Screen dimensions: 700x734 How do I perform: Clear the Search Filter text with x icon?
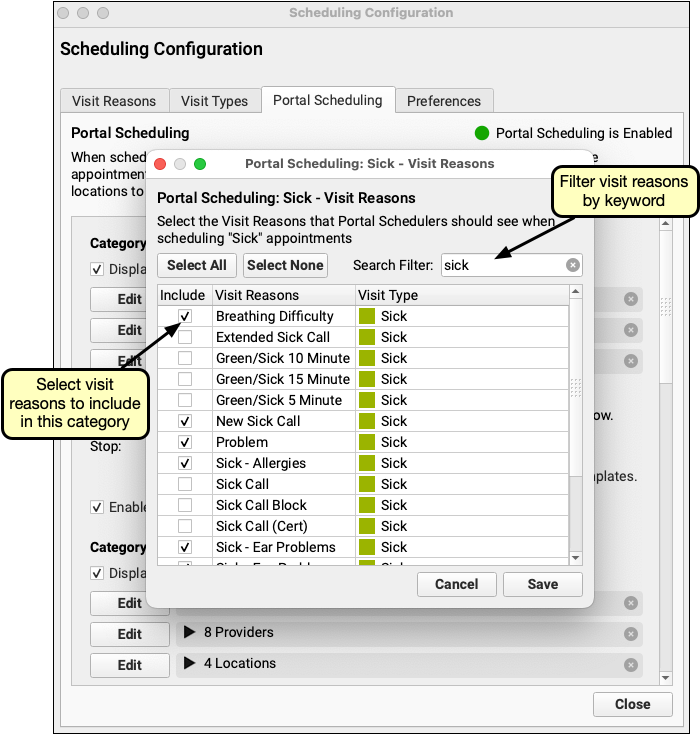tap(572, 265)
